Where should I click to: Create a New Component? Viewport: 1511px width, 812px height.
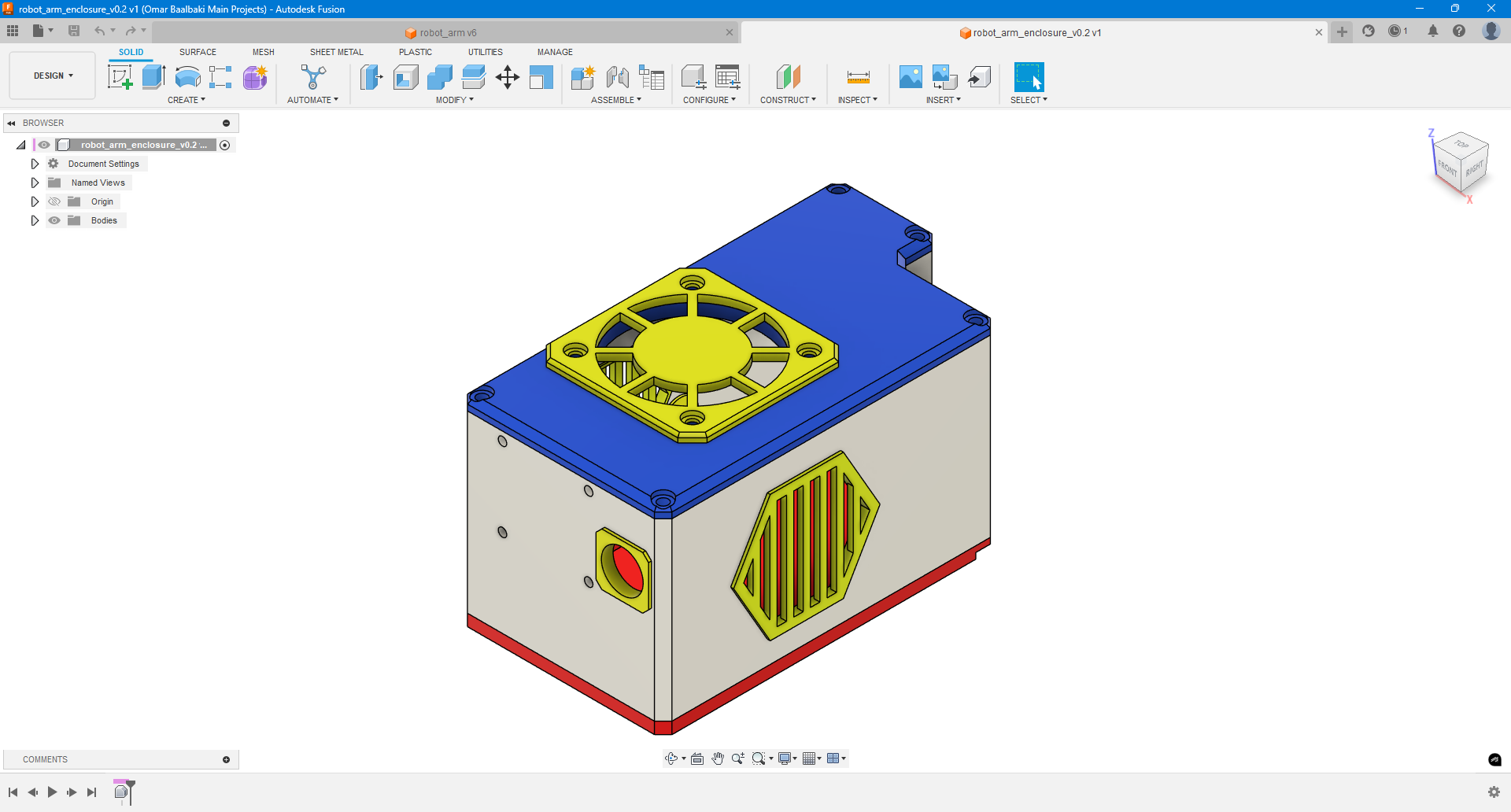(x=582, y=77)
